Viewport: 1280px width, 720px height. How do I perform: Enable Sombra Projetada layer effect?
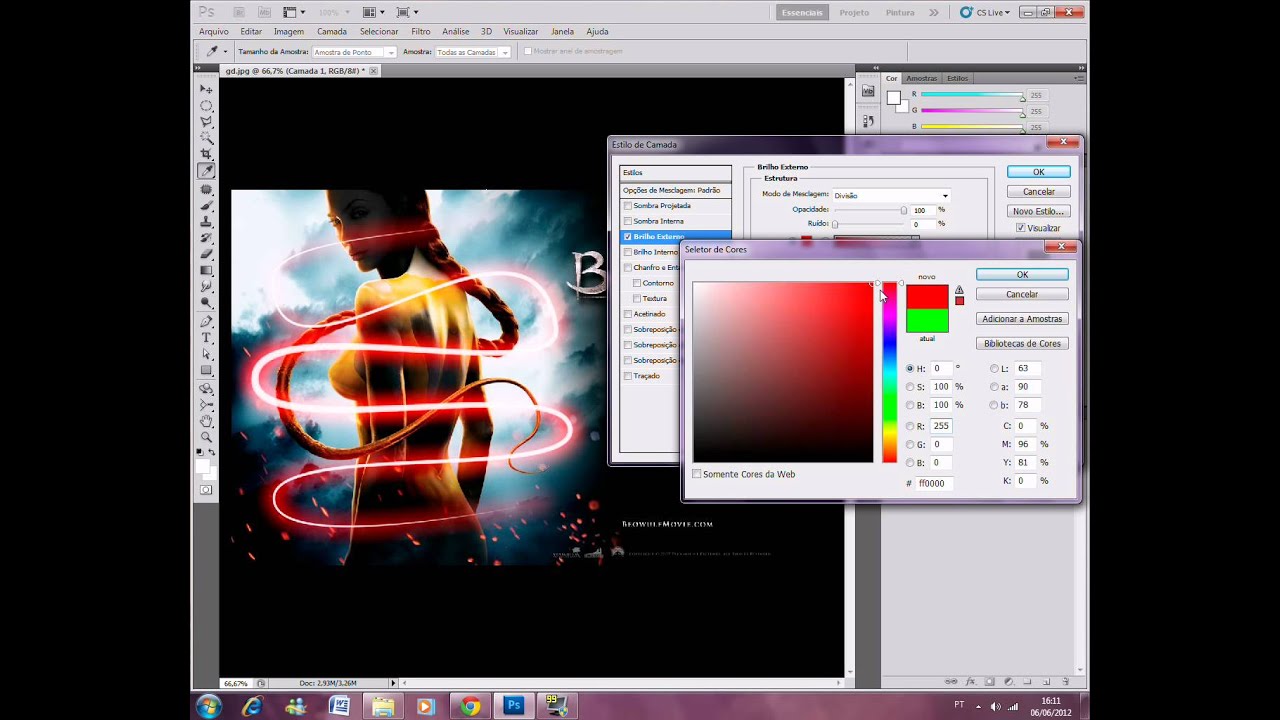[x=627, y=206]
